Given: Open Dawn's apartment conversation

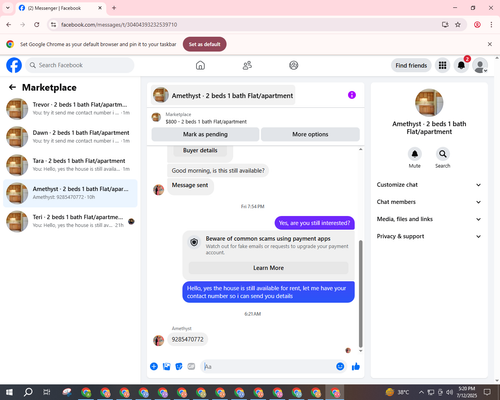Looking at the screenshot, I should [x=70, y=137].
